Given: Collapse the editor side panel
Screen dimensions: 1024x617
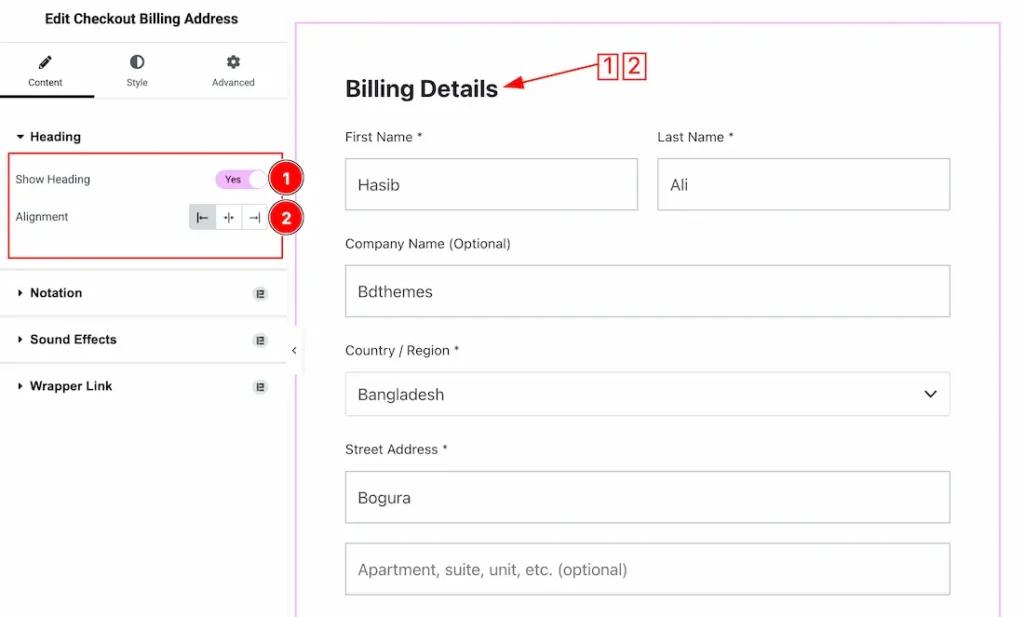Looking at the screenshot, I should click(294, 350).
